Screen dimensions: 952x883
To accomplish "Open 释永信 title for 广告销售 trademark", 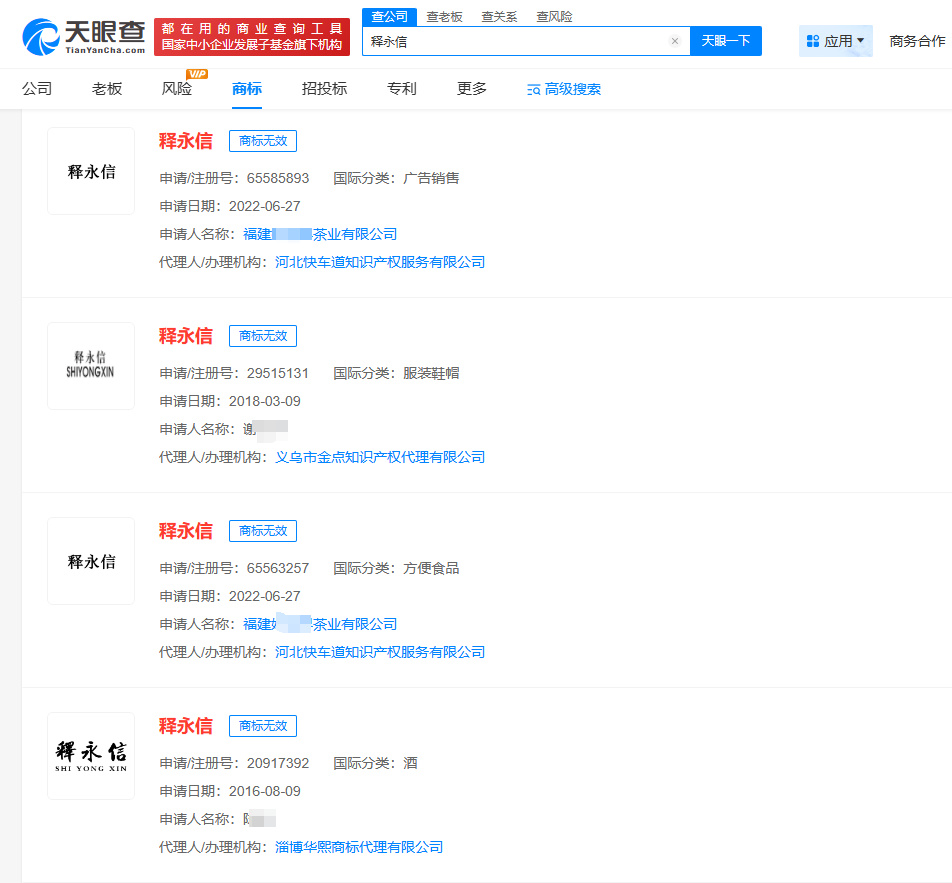I will pyautogui.click(x=186, y=141).
